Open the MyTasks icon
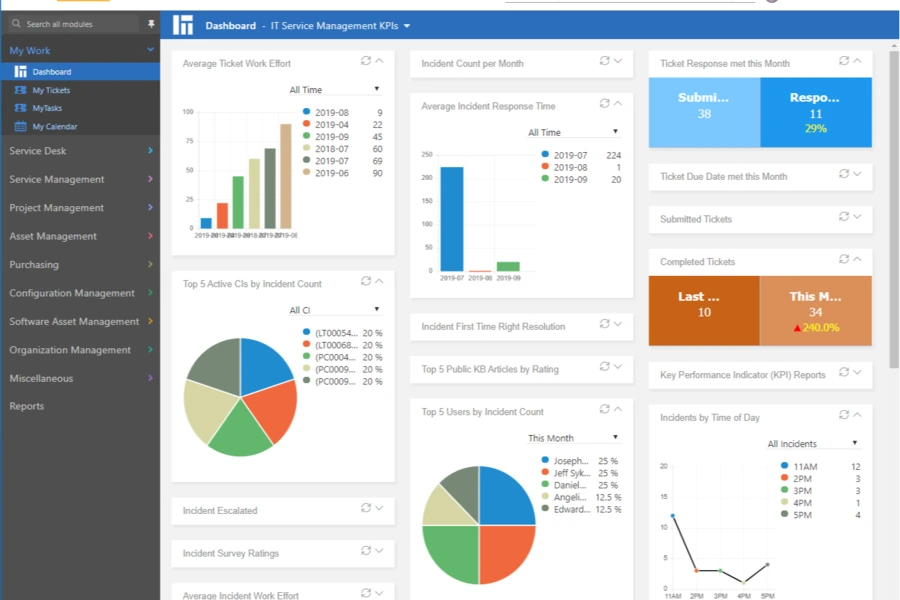The height and width of the screenshot is (600, 900). (x=21, y=108)
